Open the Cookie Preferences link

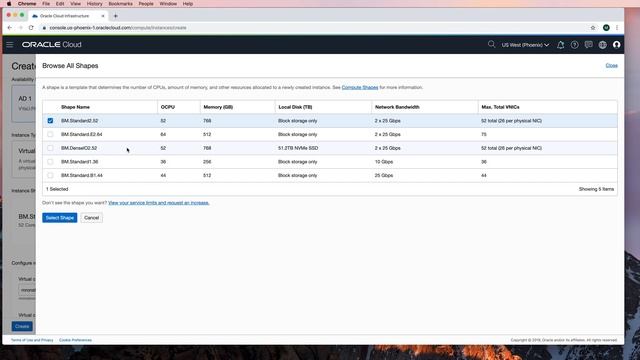tap(76, 340)
